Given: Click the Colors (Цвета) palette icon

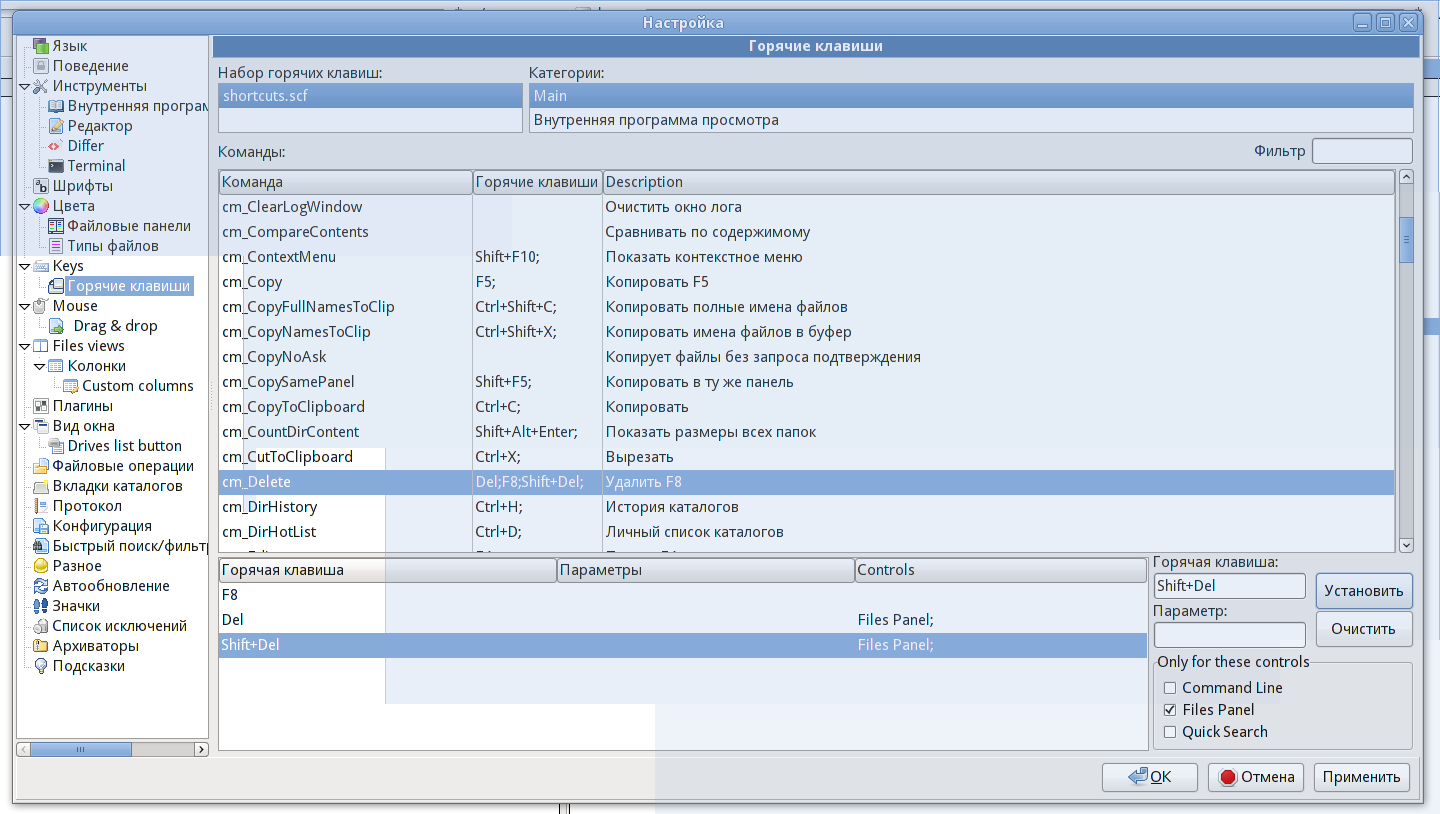Looking at the screenshot, I should click(x=41, y=206).
